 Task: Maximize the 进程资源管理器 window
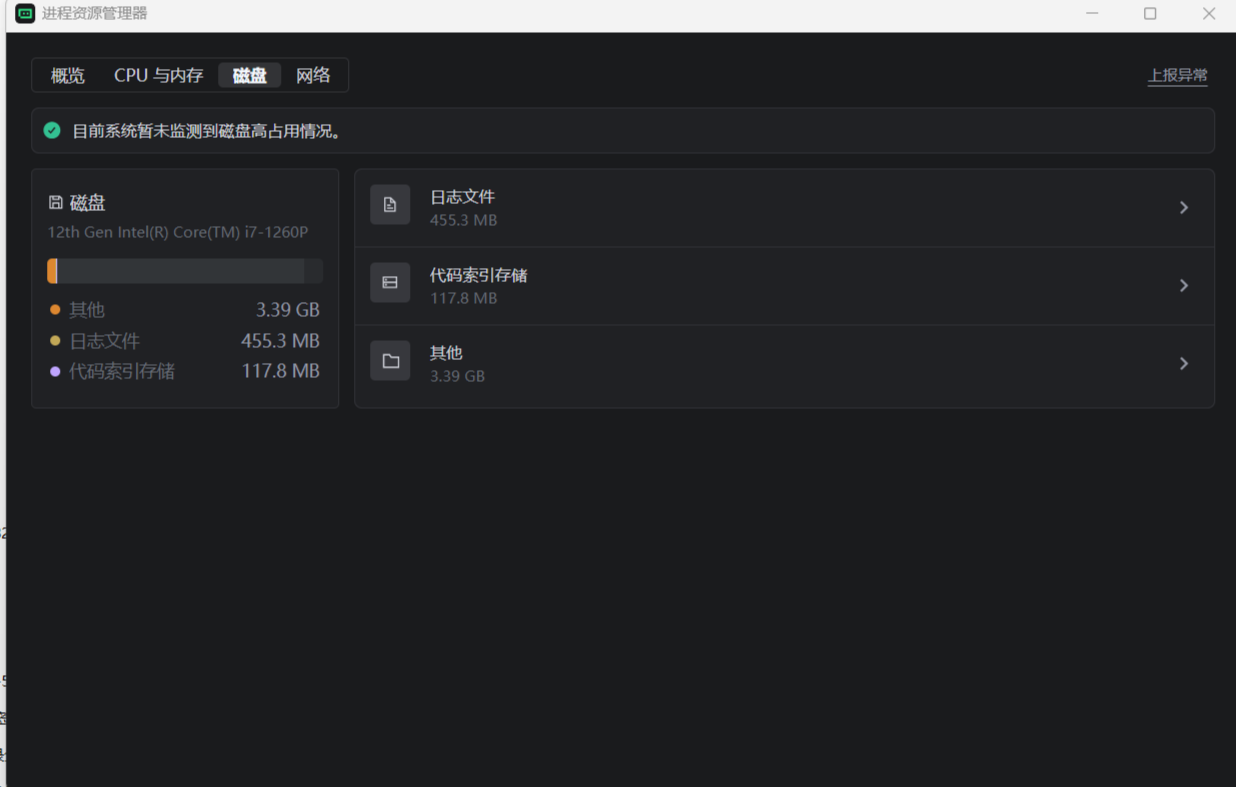coord(1150,14)
